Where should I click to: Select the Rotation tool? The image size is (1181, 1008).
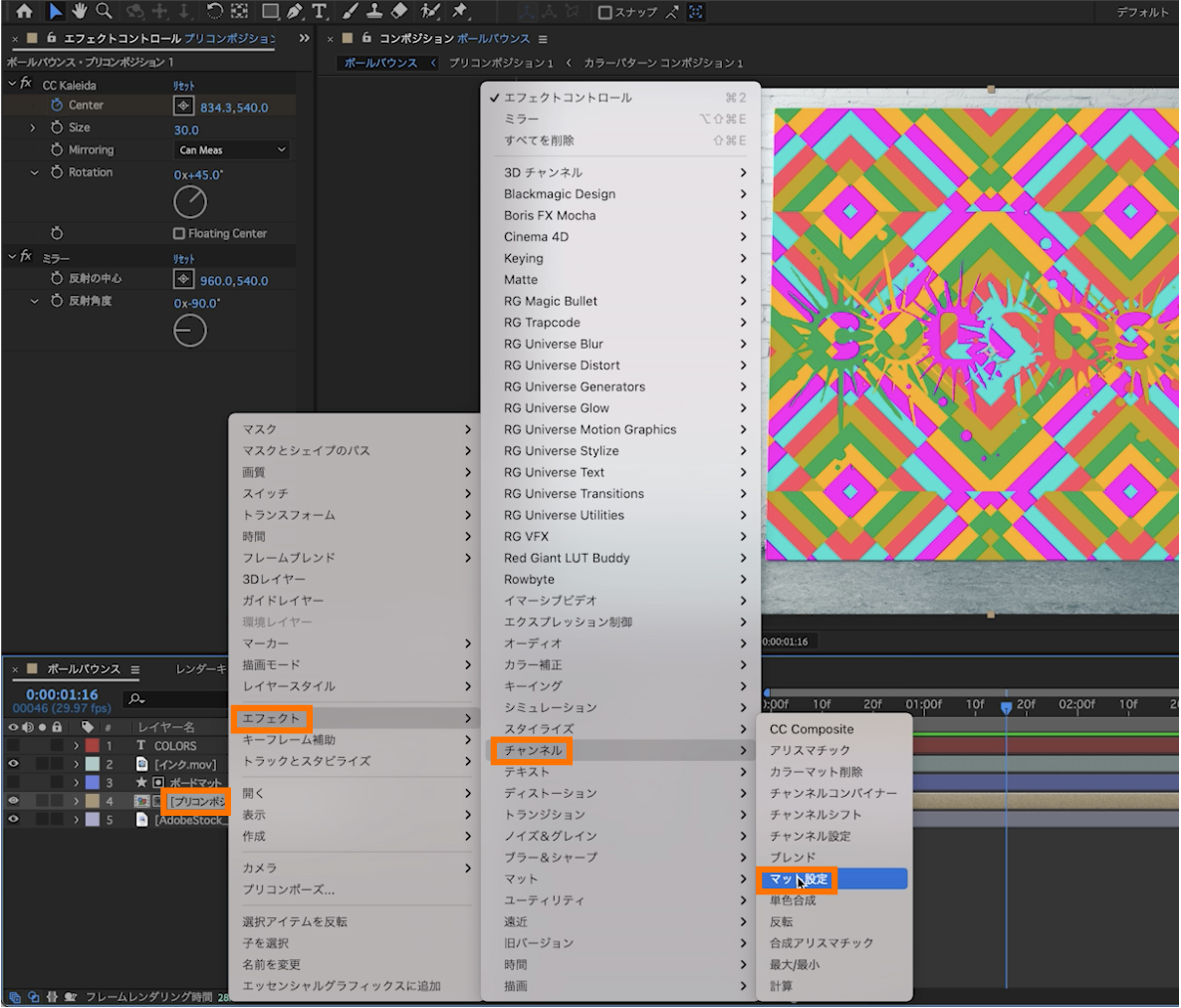pos(214,12)
